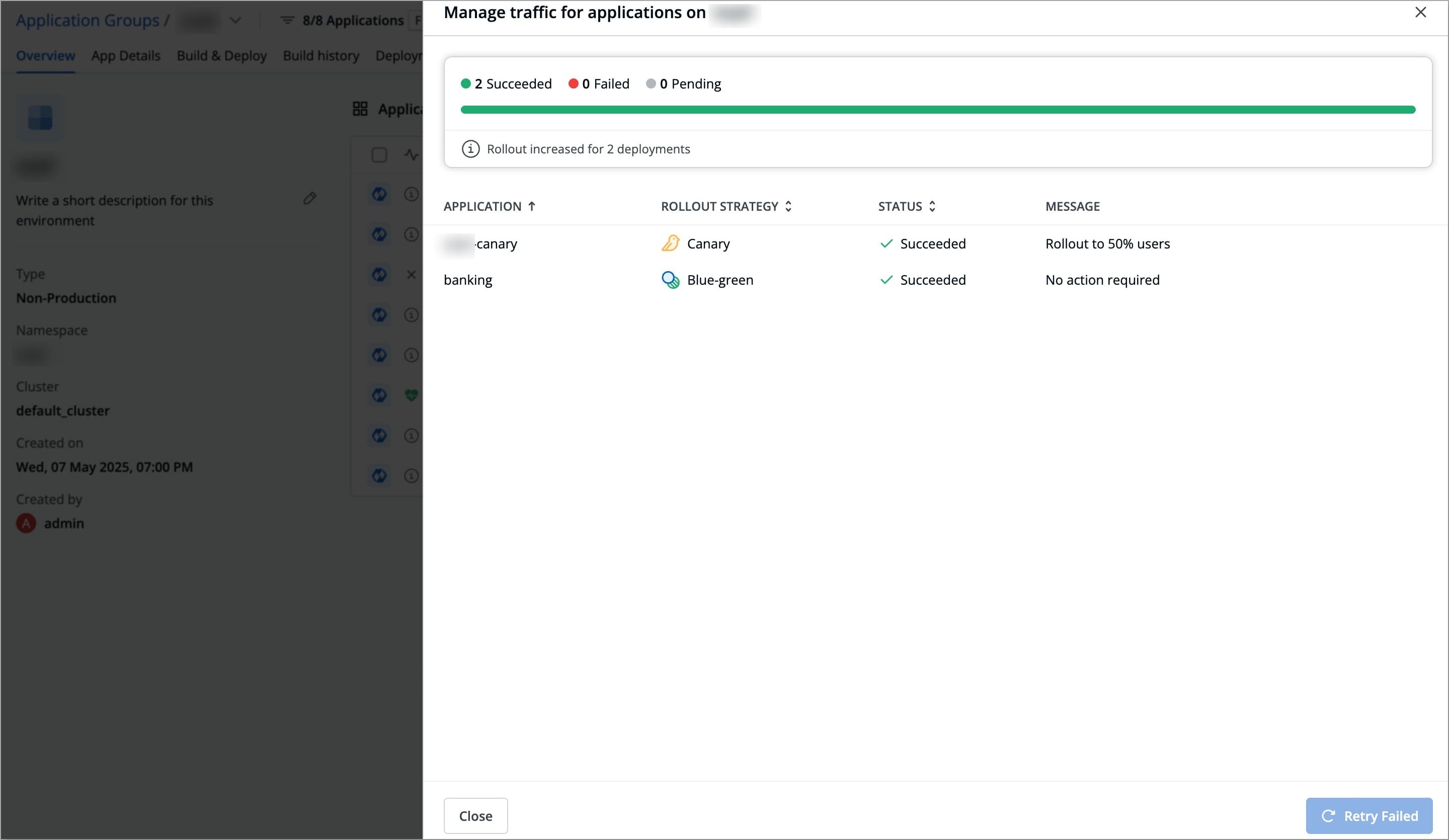Click the green heart health icon
The image size is (1449, 840).
[x=411, y=395]
